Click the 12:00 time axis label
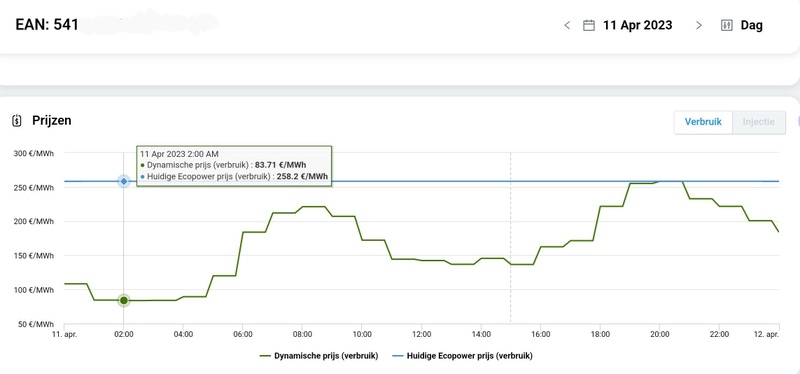Screen dimensions: 800x374 (x=421, y=335)
